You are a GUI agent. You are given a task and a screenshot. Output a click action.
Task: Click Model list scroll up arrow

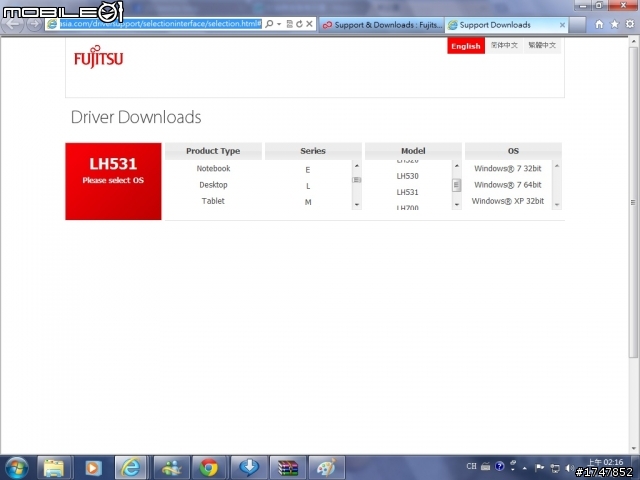[x=457, y=166]
